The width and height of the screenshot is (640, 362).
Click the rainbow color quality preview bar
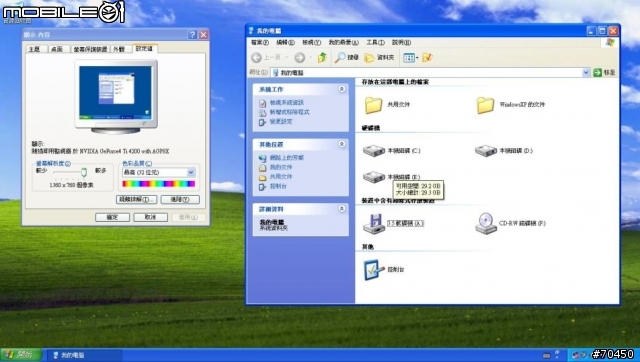(x=158, y=184)
